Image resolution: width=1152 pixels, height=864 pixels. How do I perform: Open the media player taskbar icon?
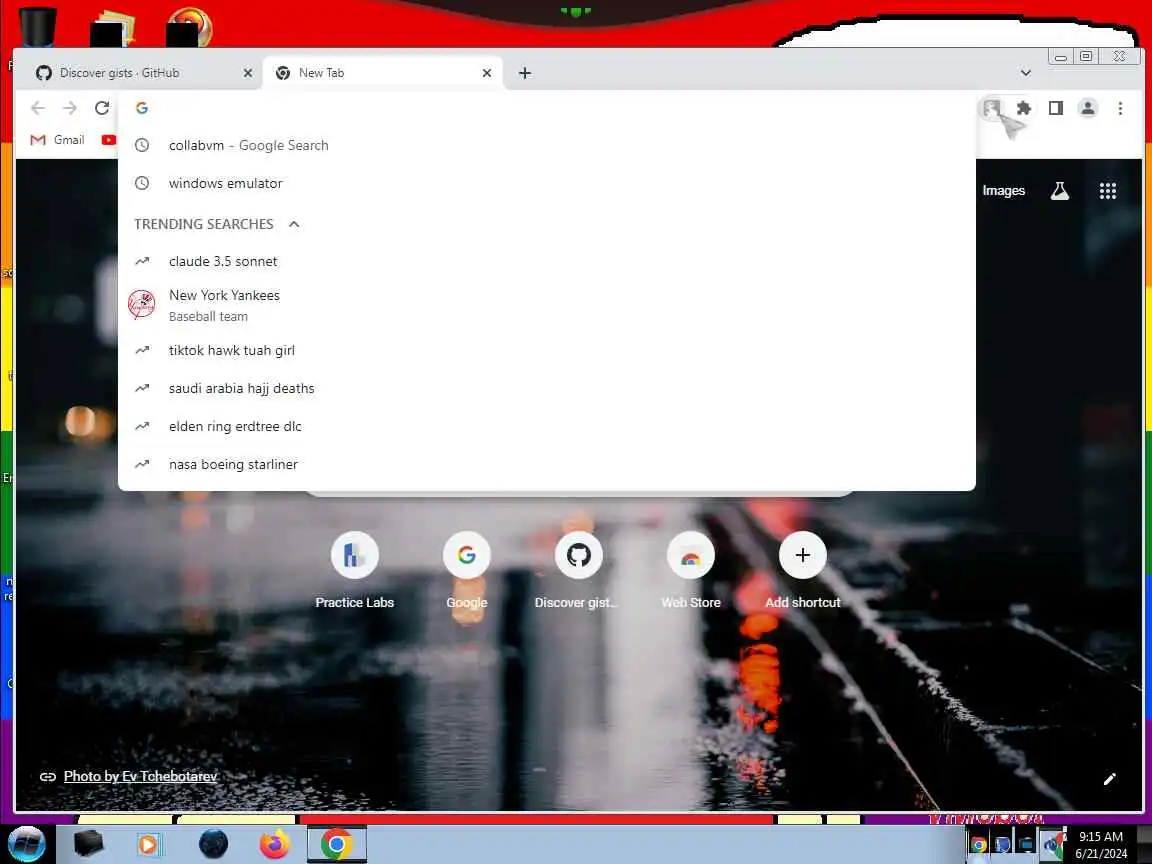click(148, 844)
